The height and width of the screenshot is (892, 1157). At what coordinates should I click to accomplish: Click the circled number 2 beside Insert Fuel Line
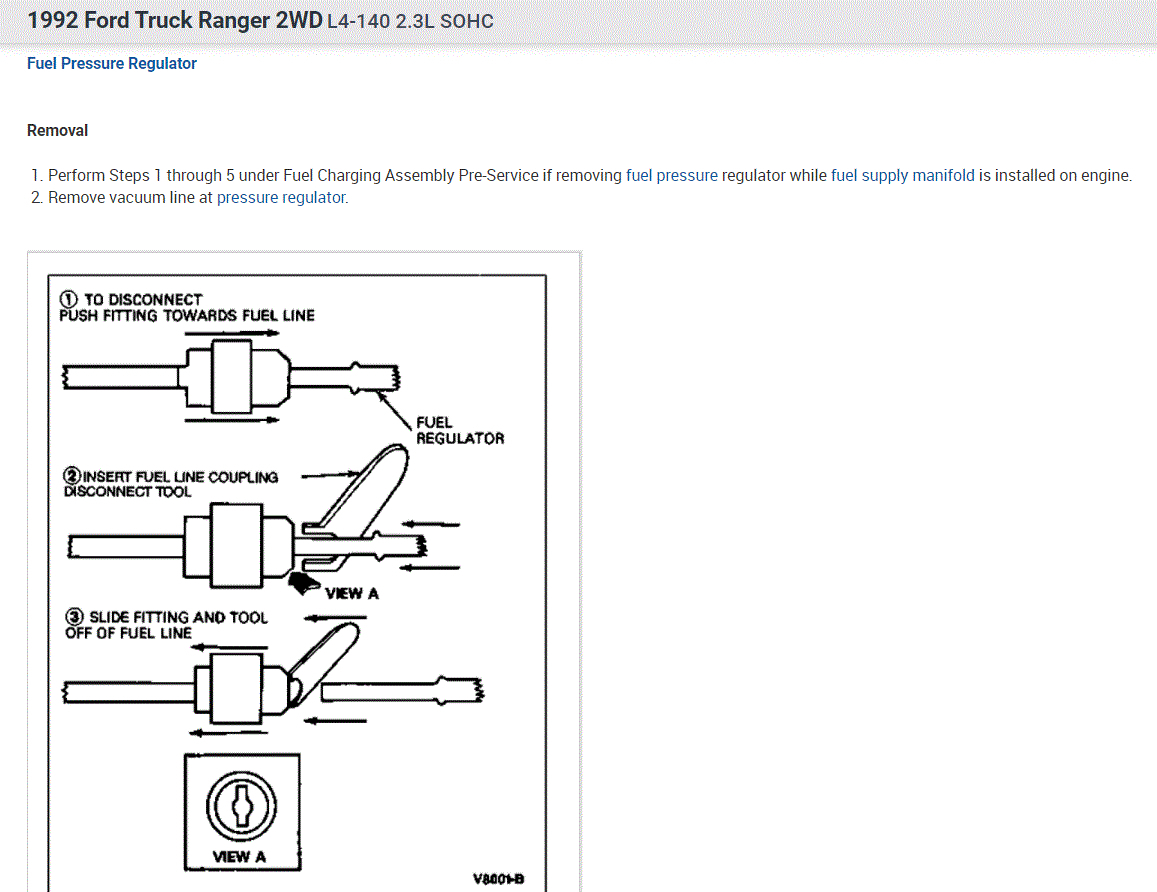pos(72,475)
